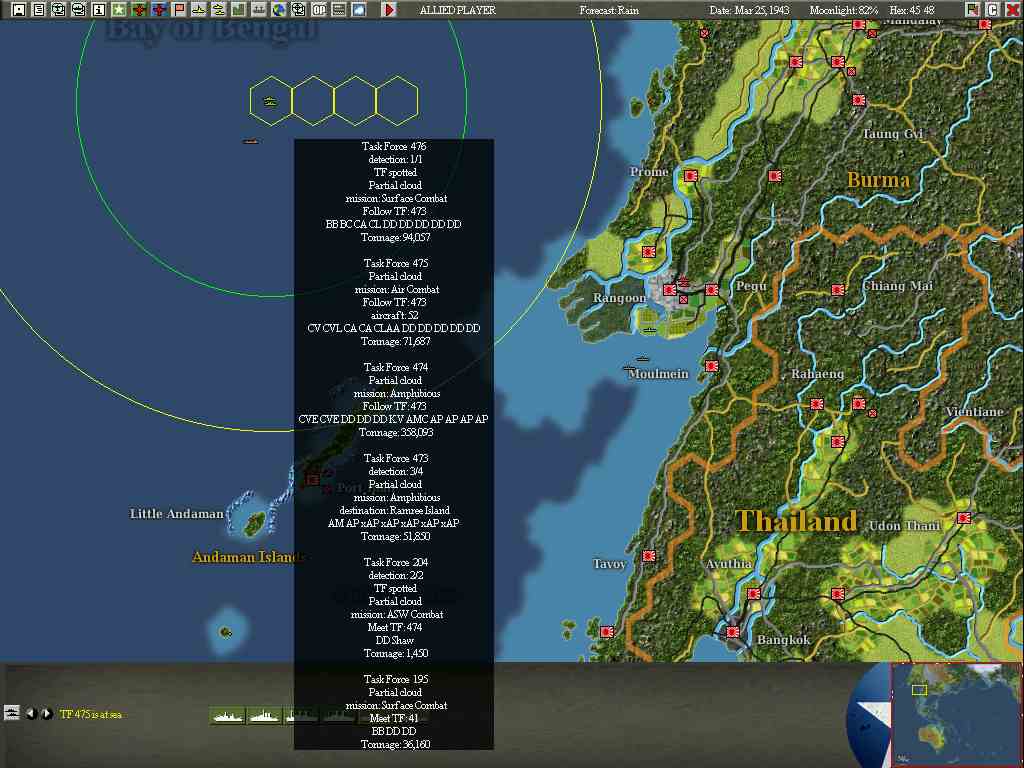The image size is (1024, 768).
Task: Click the red end-turn arrow
Action: [389, 10]
